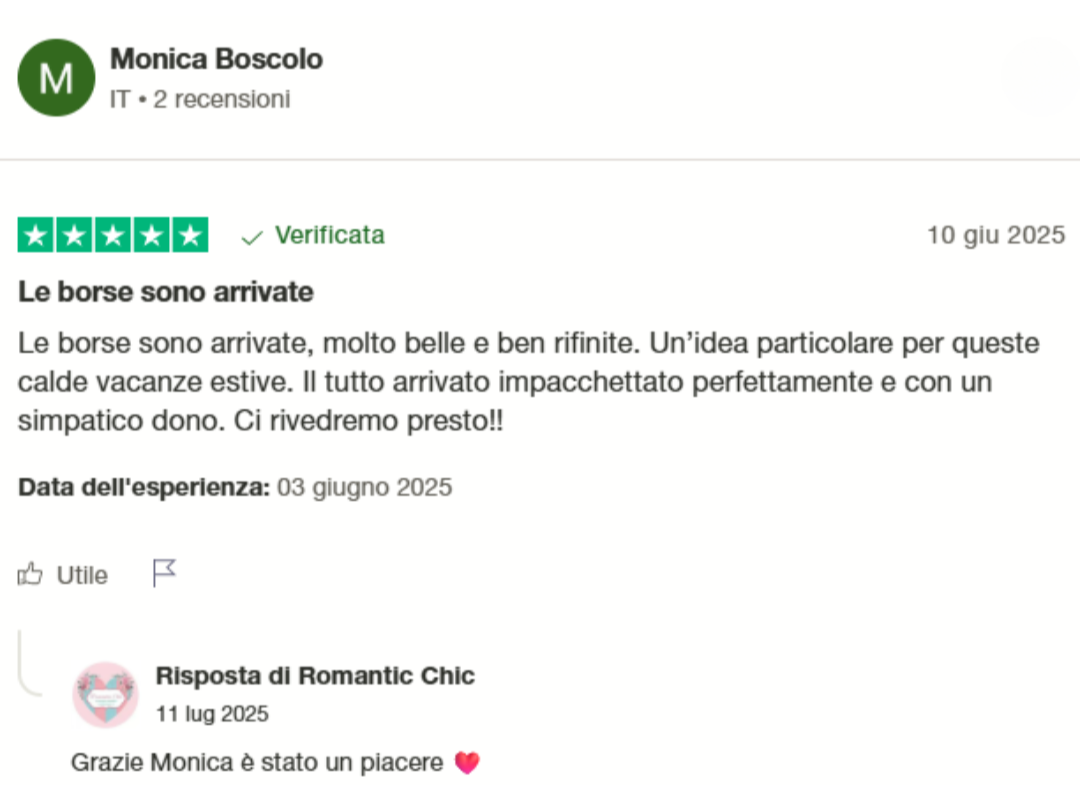The height and width of the screenshot is (796, 1080).
Task: Open Monica Boscolo's profile name
Action: [x=216, y=59]
